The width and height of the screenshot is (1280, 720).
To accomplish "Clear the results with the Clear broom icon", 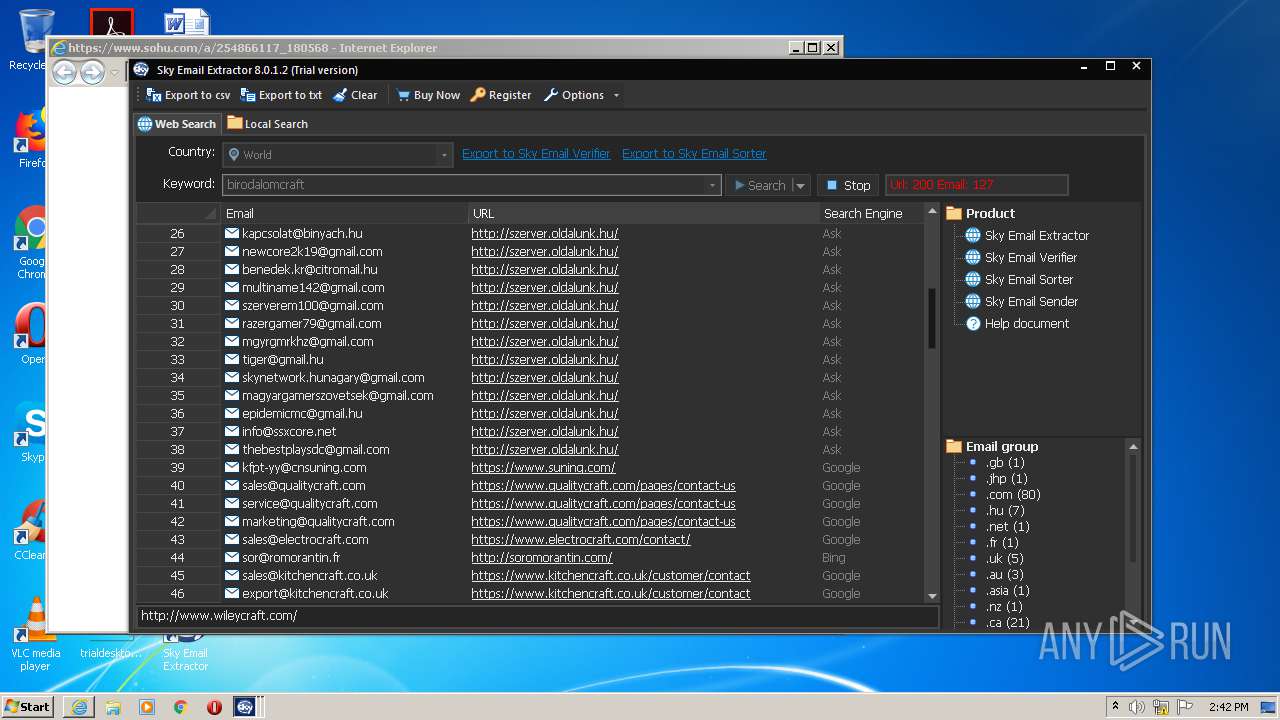I will pos(354,95).
